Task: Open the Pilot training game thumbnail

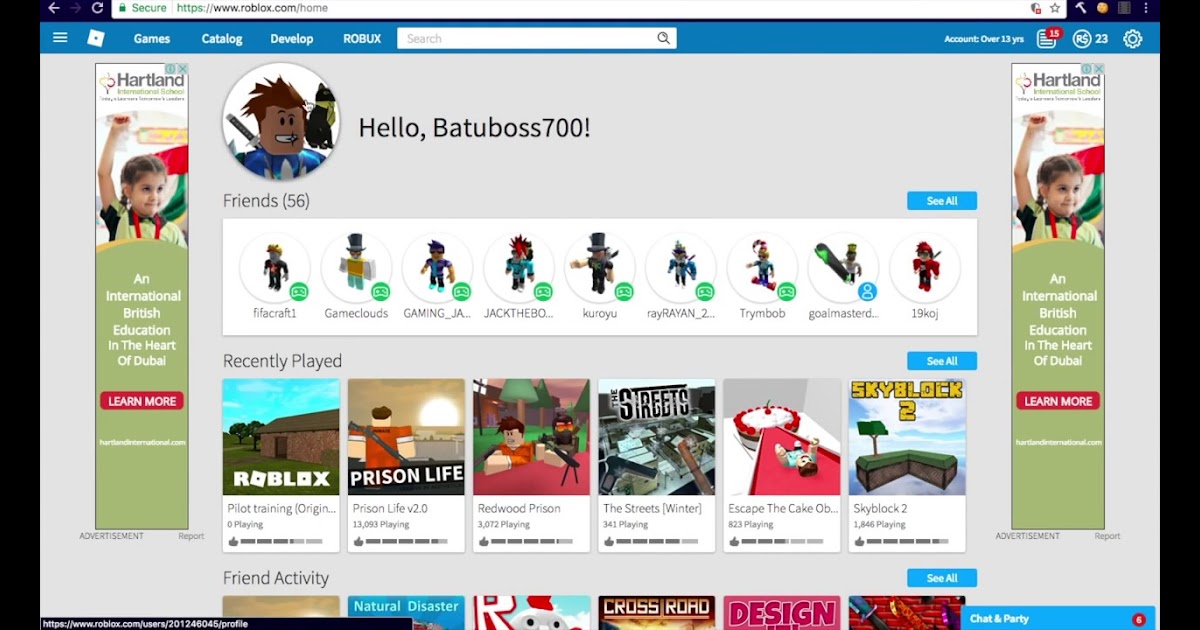Action: point(281,437)
